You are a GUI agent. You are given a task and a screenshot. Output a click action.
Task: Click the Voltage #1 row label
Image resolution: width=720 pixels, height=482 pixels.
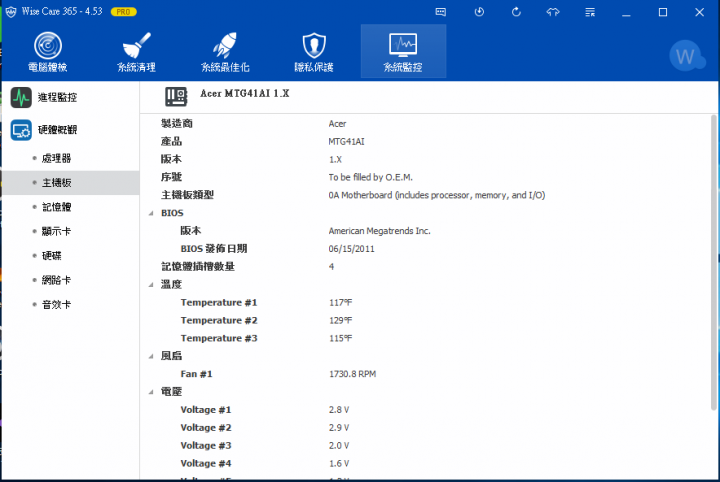(205, 410)
